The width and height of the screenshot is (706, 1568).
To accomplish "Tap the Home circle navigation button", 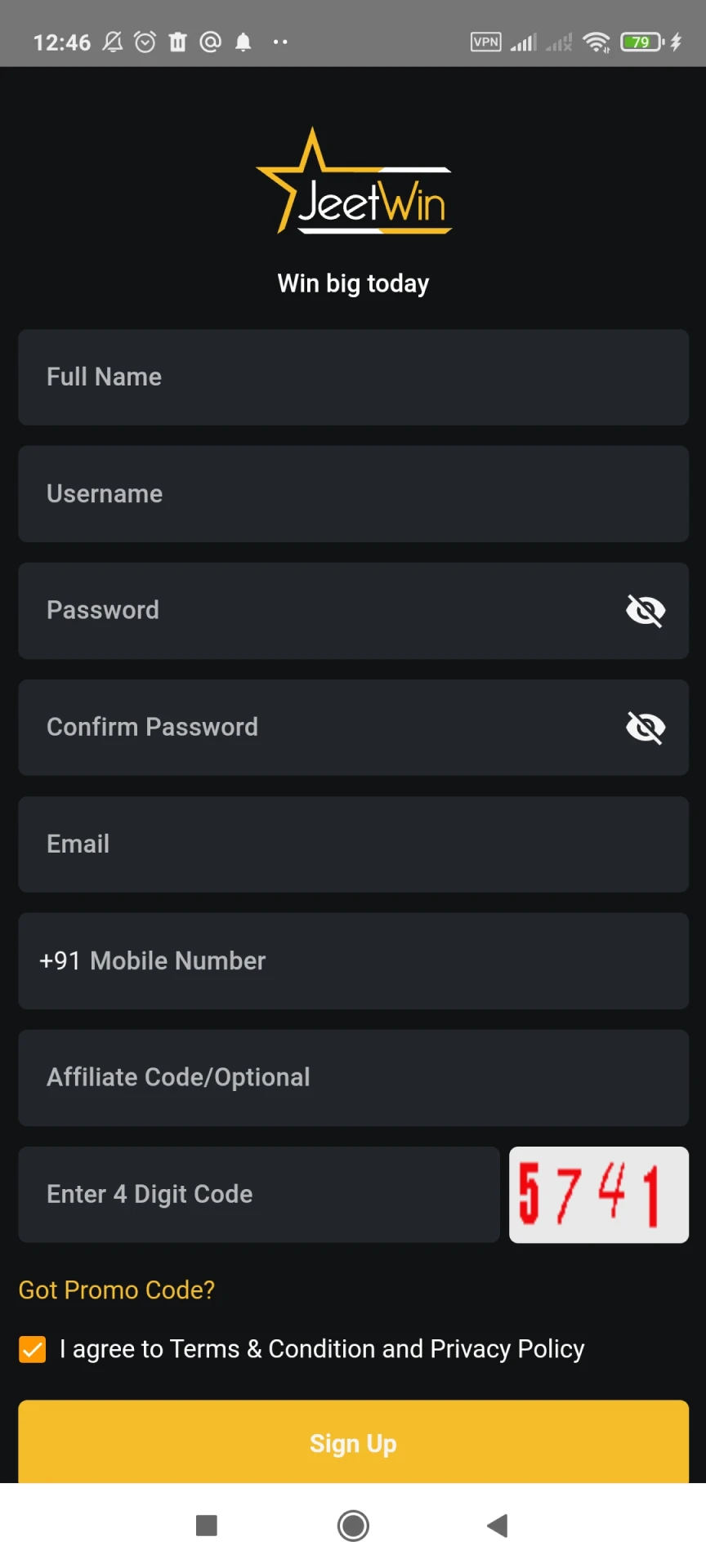I will click(353, 1525).
